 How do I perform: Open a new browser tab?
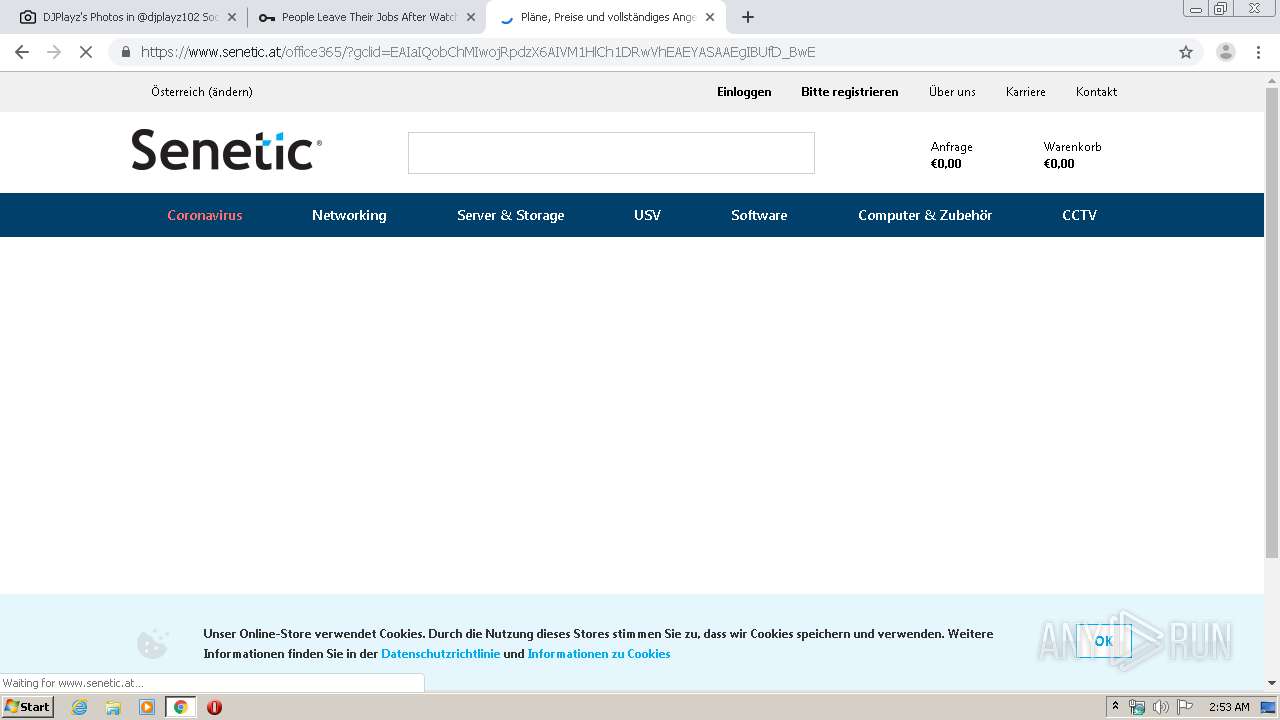pos(748,17)
